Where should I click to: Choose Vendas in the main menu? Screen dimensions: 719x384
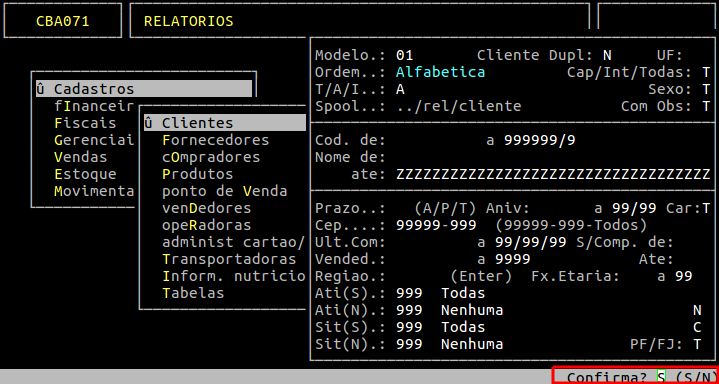(x=81, y=157)
